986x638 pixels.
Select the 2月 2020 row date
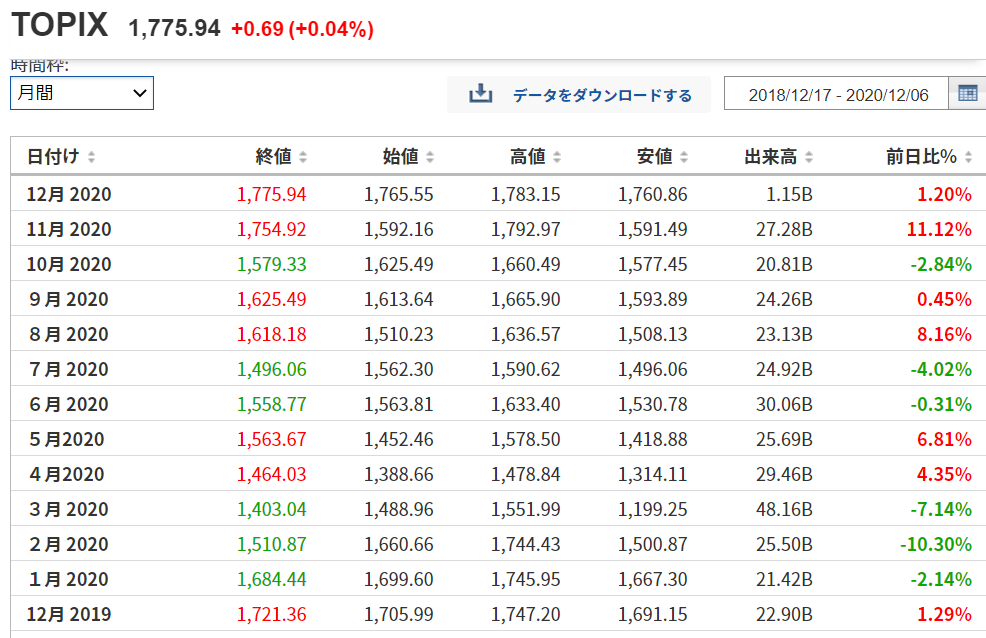click(x=69, y=544)
